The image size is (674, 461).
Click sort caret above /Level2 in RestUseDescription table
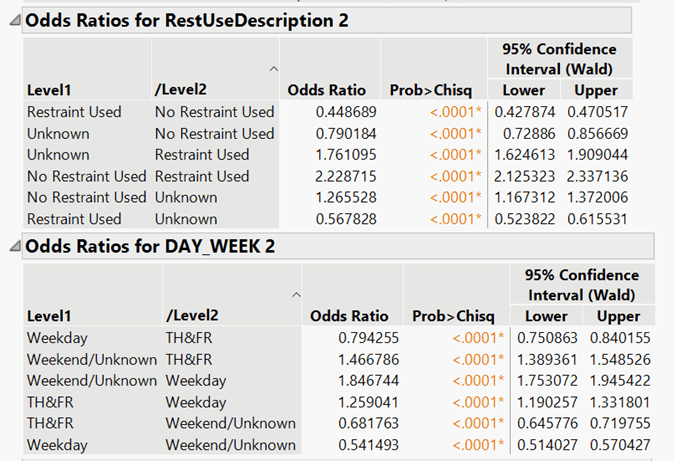[271, 69]
